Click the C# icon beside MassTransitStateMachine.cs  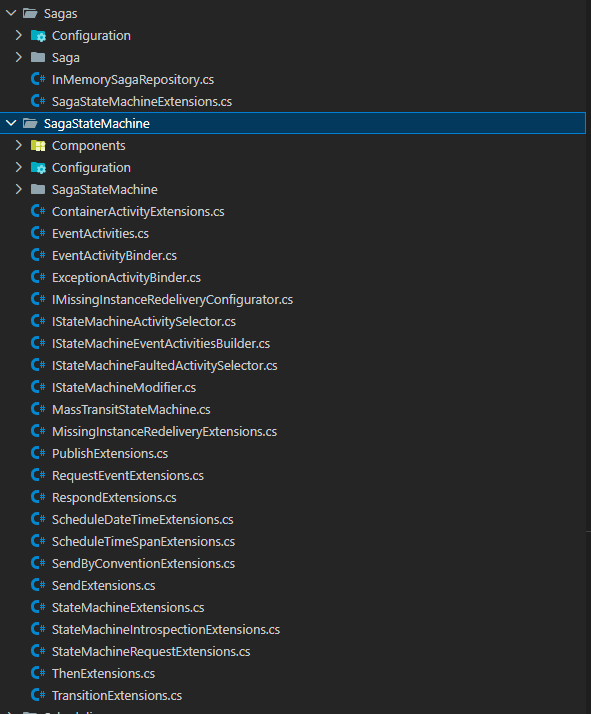coord(38,409)
